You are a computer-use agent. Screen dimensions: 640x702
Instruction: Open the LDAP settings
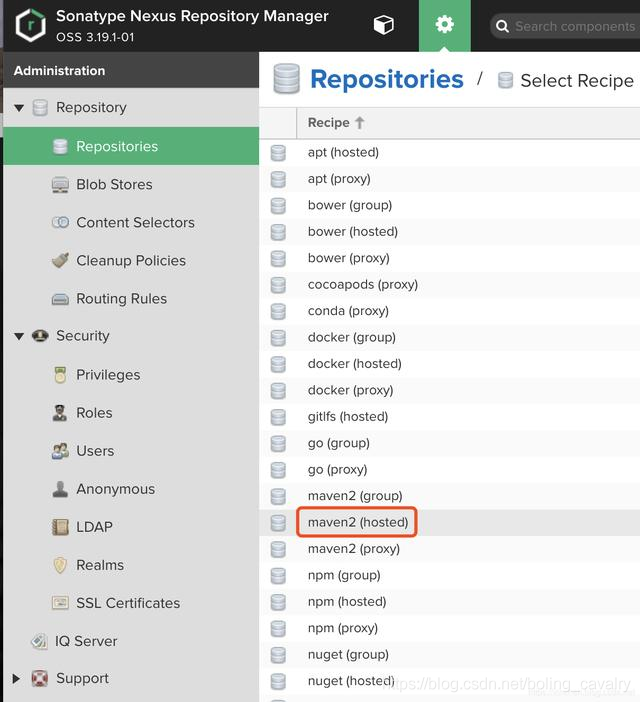pyautogui.click(x=94, y=527)
